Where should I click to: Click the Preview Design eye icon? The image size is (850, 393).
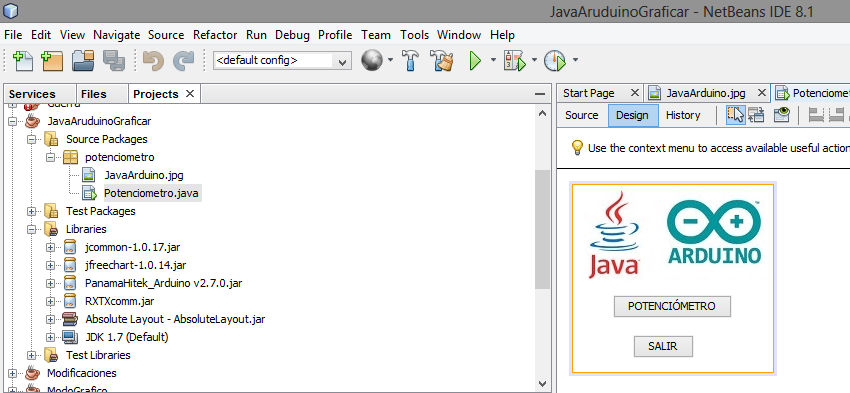781,114
